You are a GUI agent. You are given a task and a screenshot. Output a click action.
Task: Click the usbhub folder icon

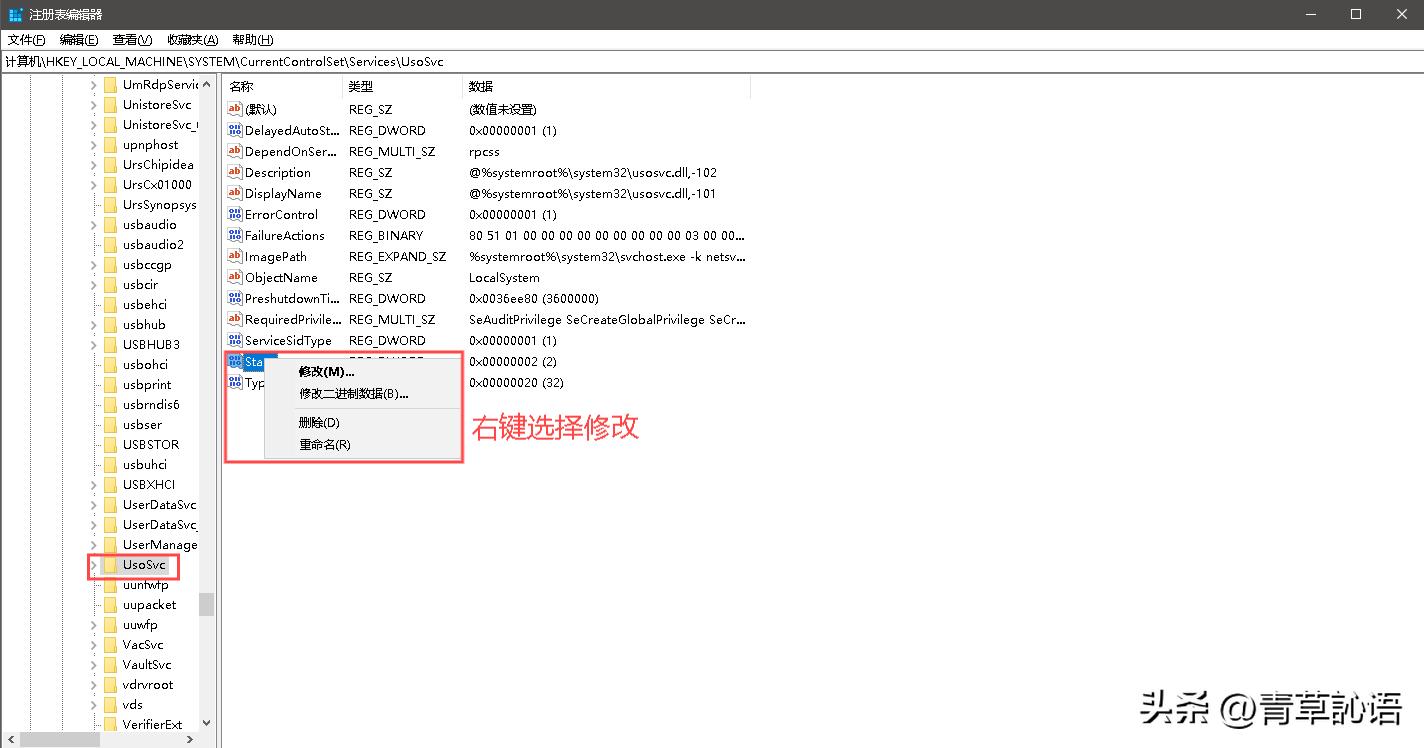point(110,325)
